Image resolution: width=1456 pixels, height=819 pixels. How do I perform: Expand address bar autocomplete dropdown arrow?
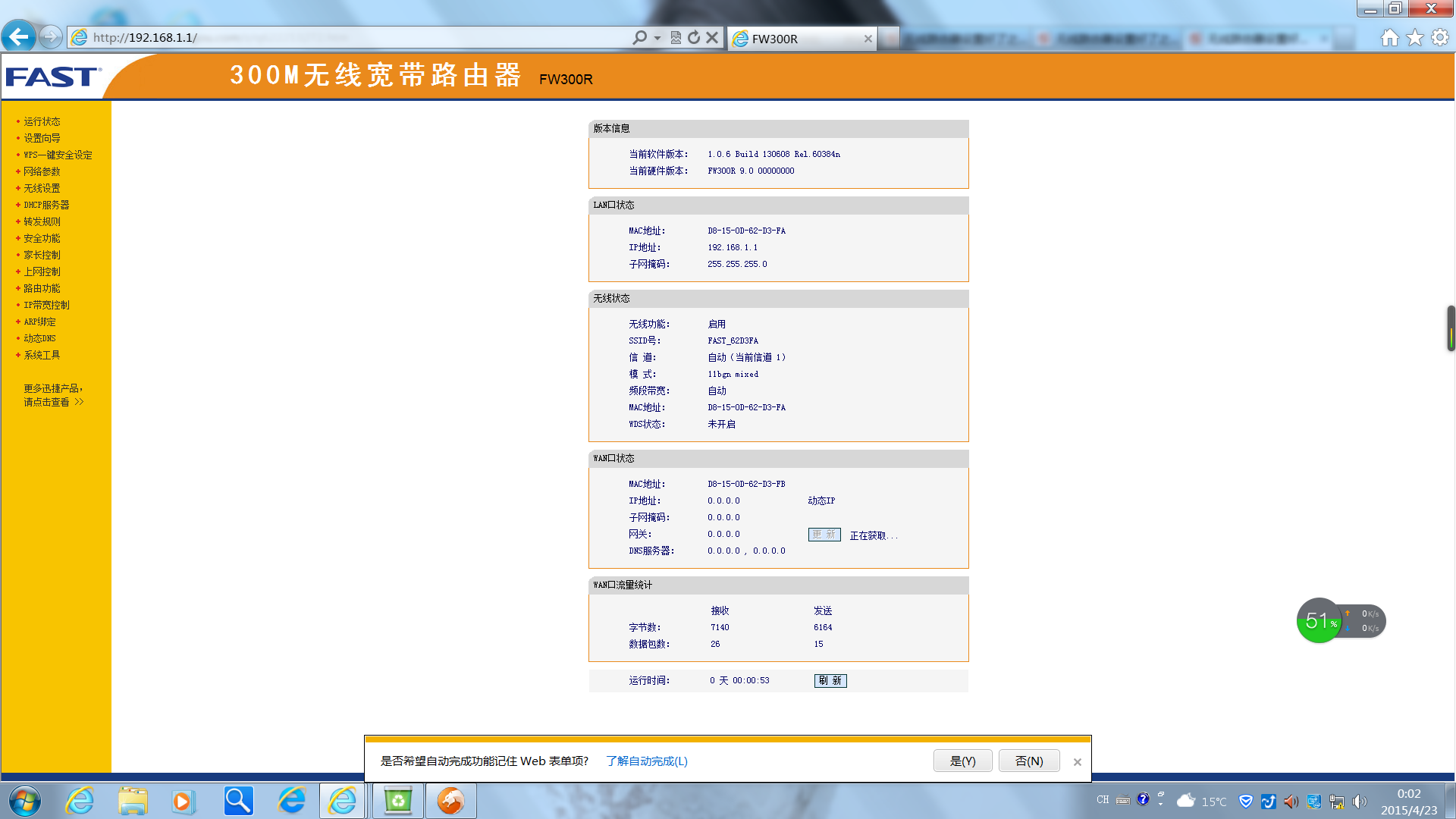[x=657, y=37]
